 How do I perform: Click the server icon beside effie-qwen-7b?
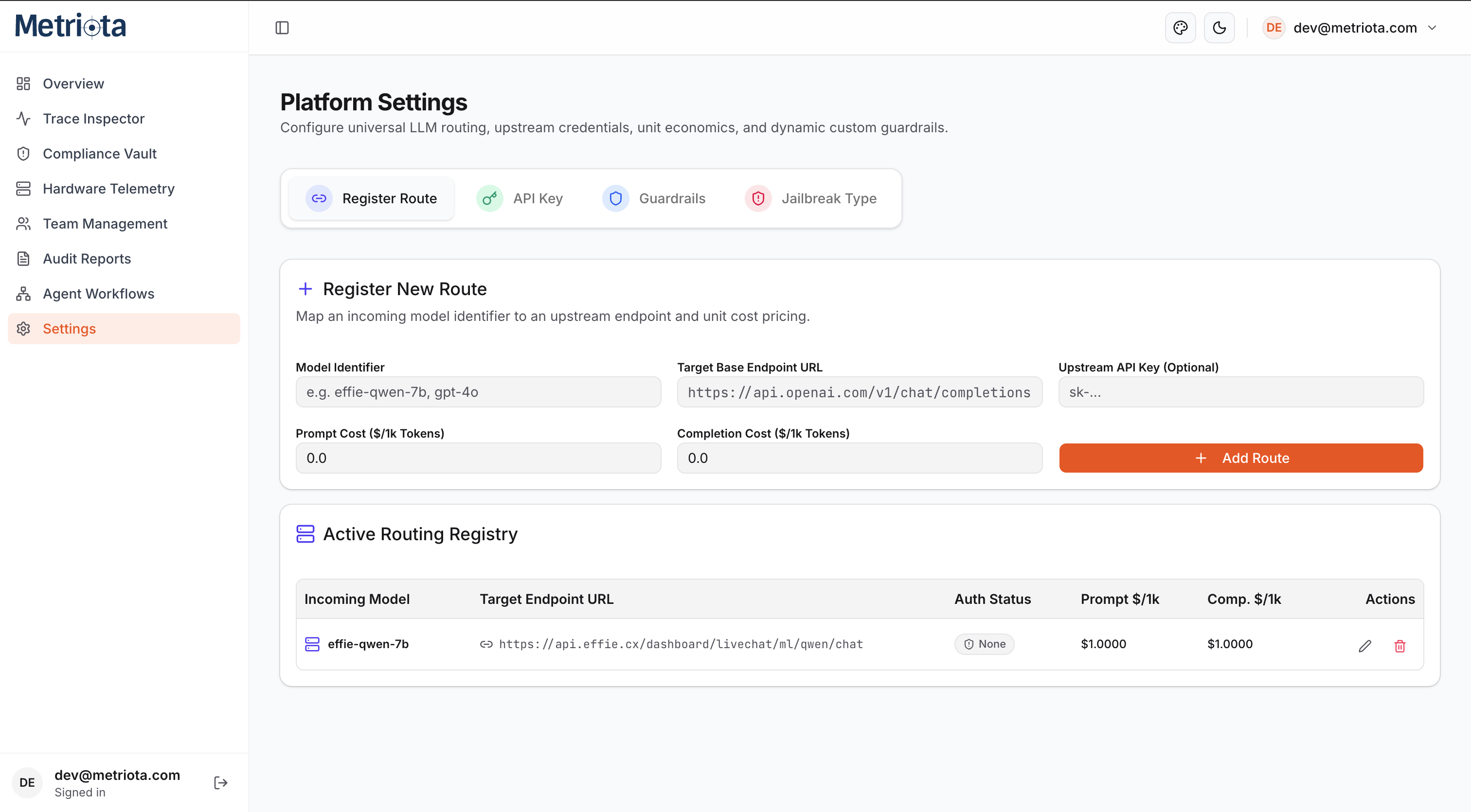pyautogui.click(x=312, y=644)
